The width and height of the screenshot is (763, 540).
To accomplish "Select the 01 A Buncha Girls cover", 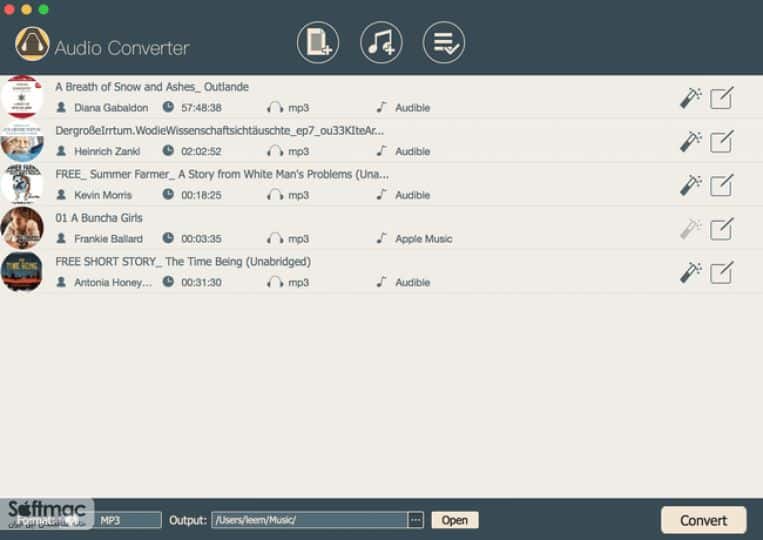I will click(x=21, y=228).
